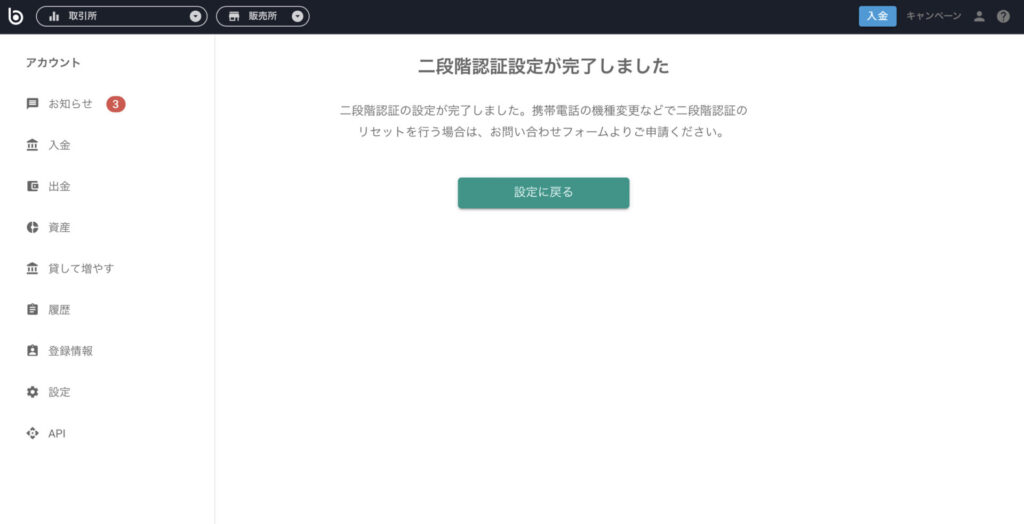Open お知らせ in the sidebar

pos(71,104)
